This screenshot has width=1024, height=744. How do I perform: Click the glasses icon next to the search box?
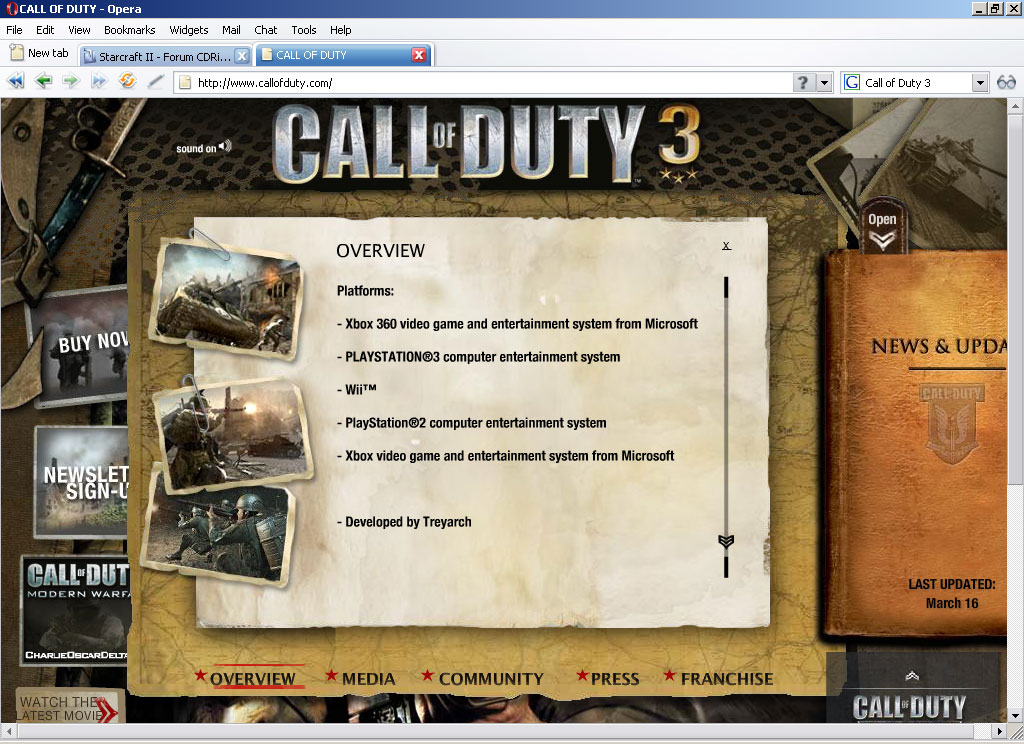(x=1005, y=82)
